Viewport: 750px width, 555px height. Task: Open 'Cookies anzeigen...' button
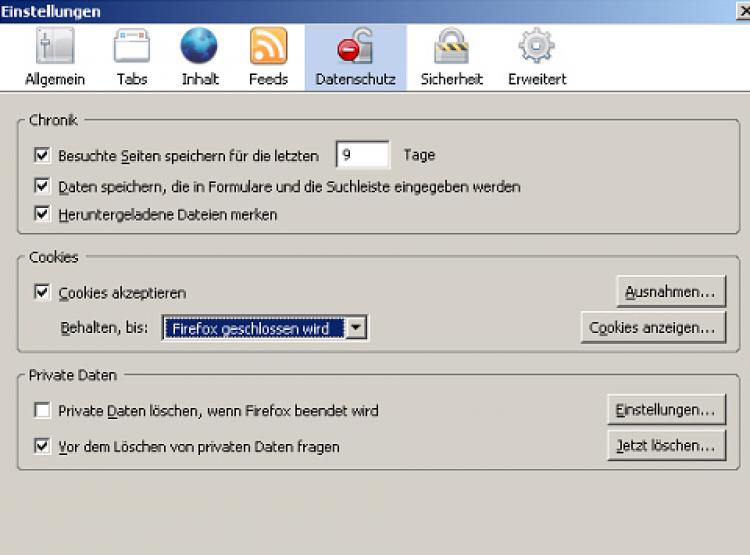pyautogui.click(x=653, y=327)
